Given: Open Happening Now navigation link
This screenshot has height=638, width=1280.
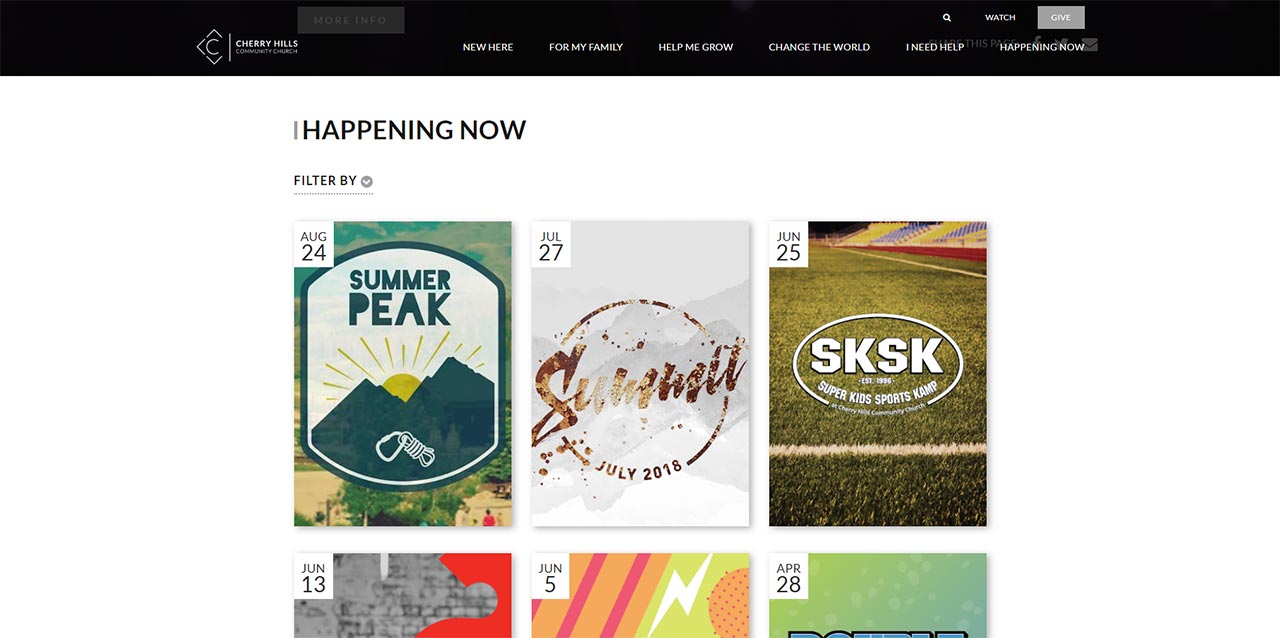Looking at the screenshot, I should point(1042,47).
